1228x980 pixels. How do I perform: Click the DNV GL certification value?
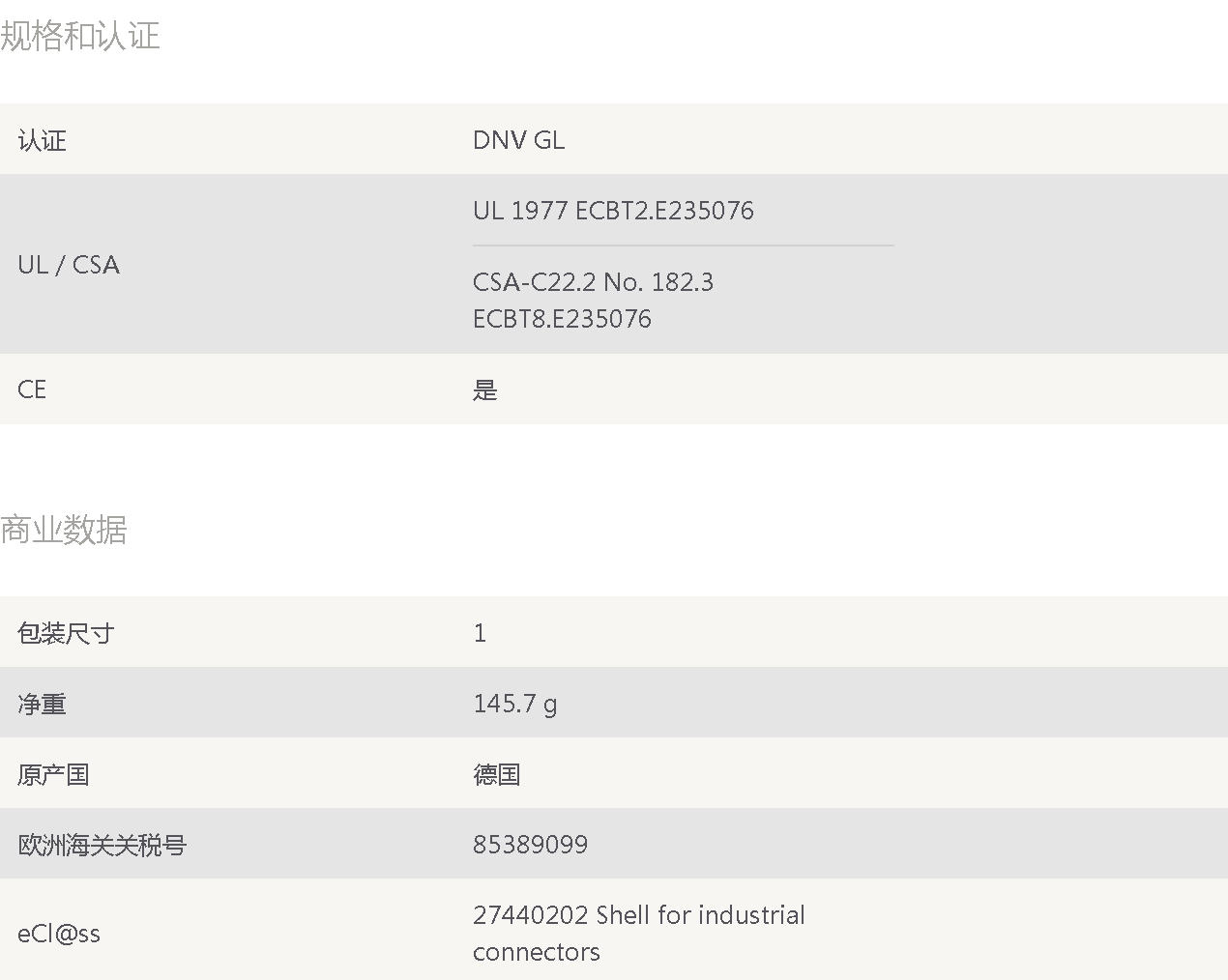click(519, 140)
